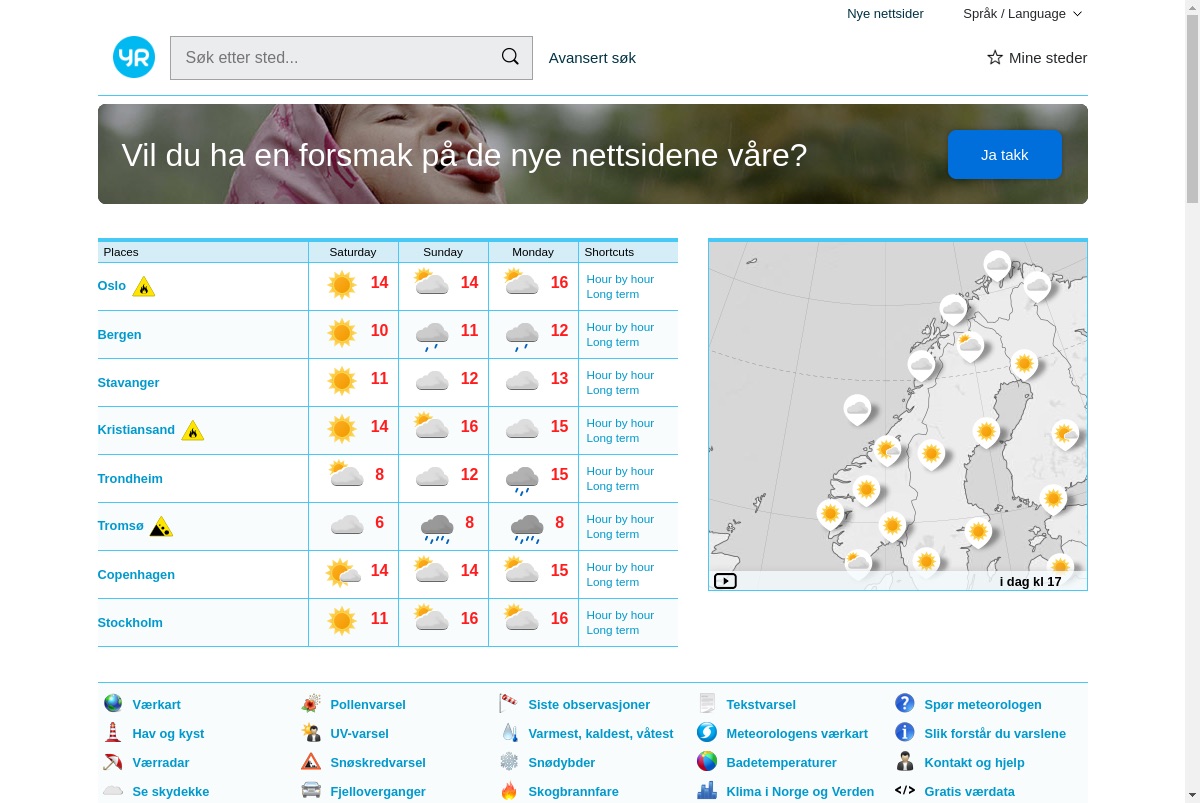The height and width of the screenshot is (803, 1200).
Task: Click Oslo forest fire warning icon
Action: (x=144, y=287)
